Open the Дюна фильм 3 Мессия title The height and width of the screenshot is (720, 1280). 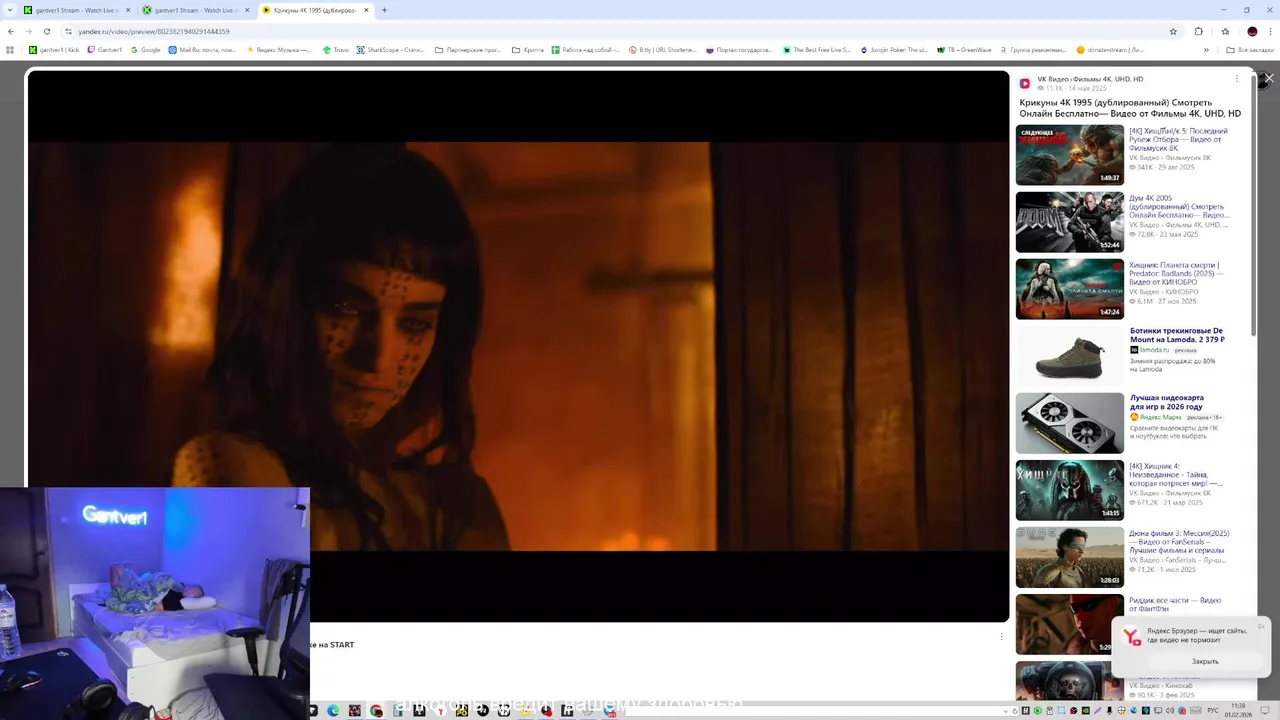pyautogui.click(x=1179, y=541)
